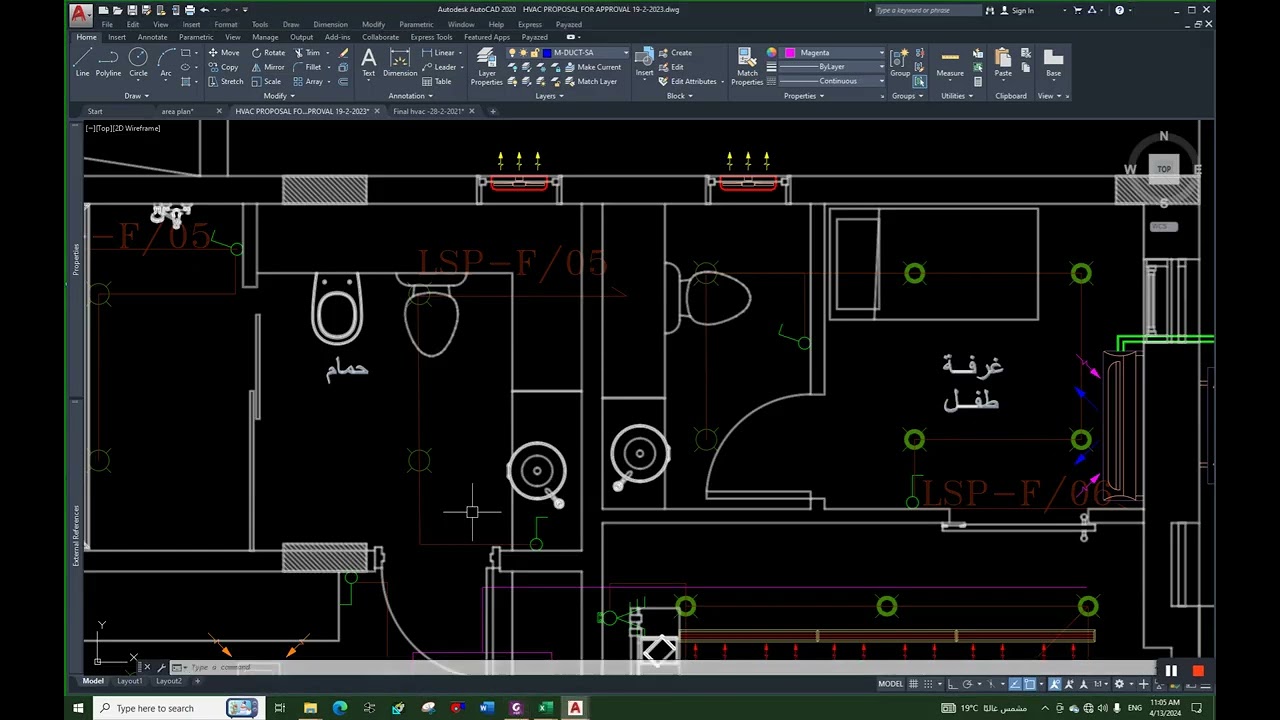Expand the Modify panel
The height and width of the screenshot is (720, 1280).
279,96
